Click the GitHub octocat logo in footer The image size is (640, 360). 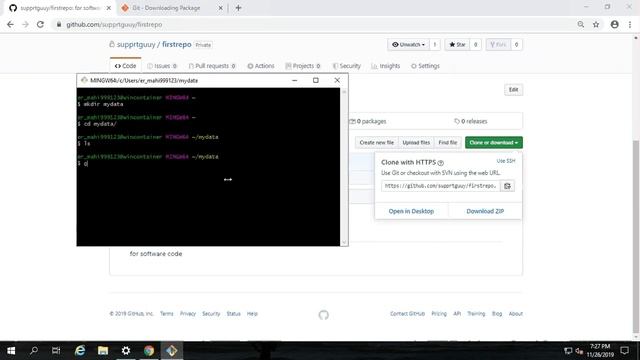click(x=324, y=315)
